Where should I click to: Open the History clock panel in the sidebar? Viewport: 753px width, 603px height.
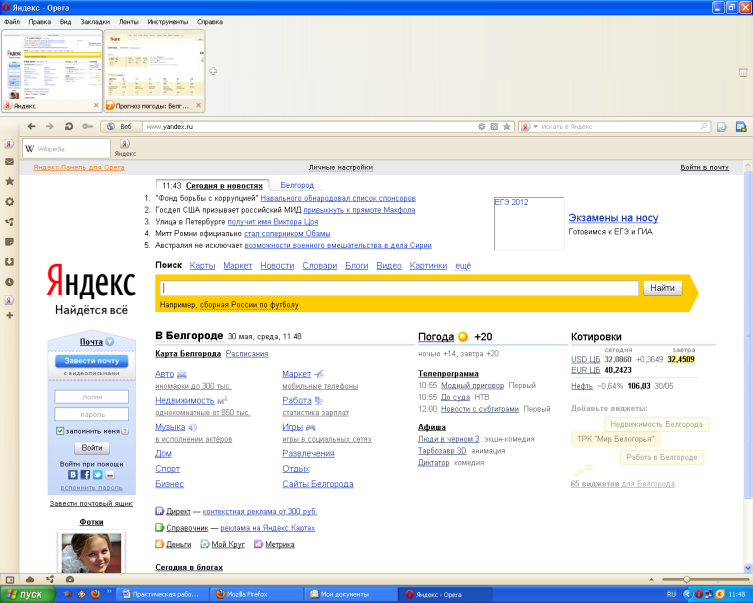tap(9, 282)
